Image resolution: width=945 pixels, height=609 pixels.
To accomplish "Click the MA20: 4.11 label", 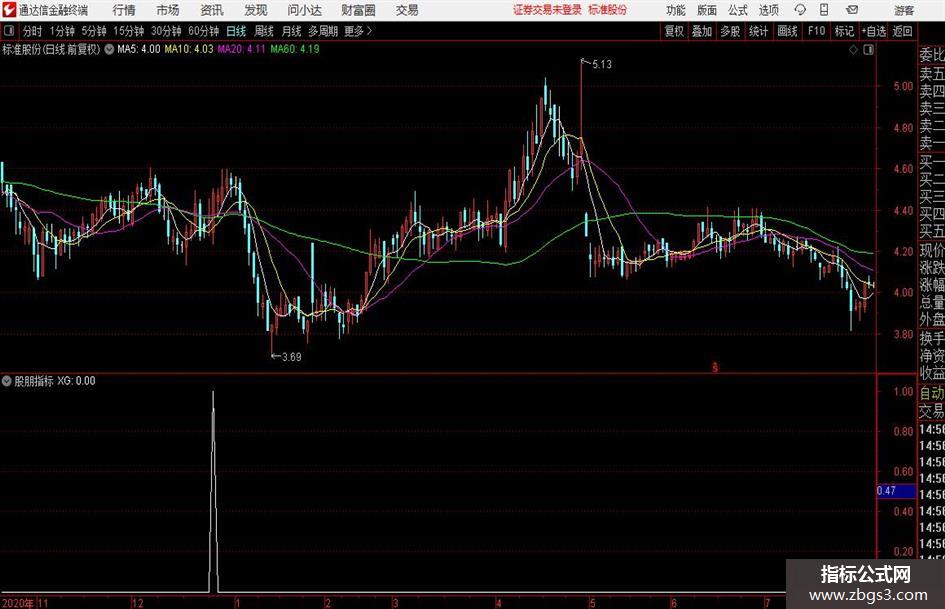I will pos(242,49).
